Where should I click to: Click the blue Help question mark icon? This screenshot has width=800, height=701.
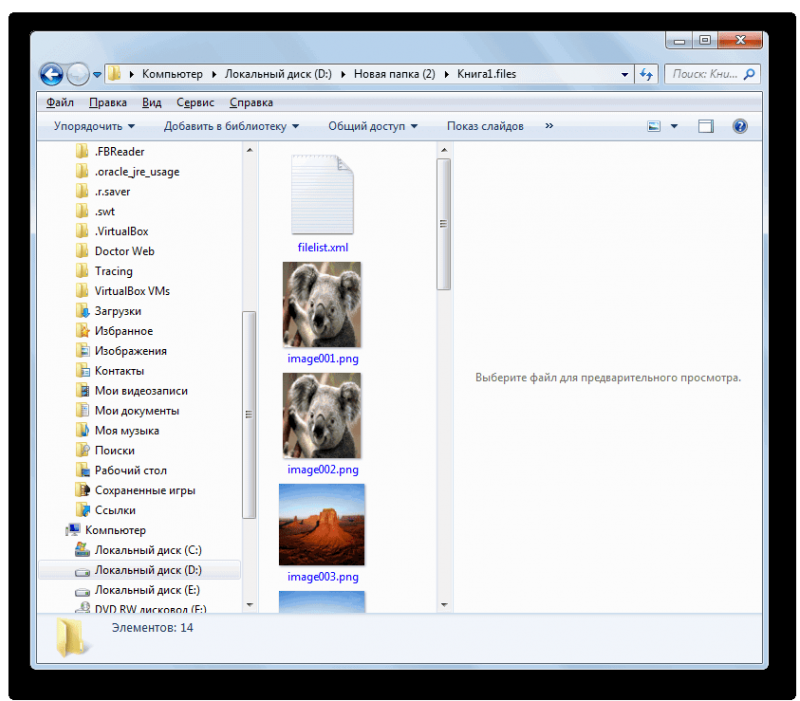pyautogui.click(x=740, y=126)
